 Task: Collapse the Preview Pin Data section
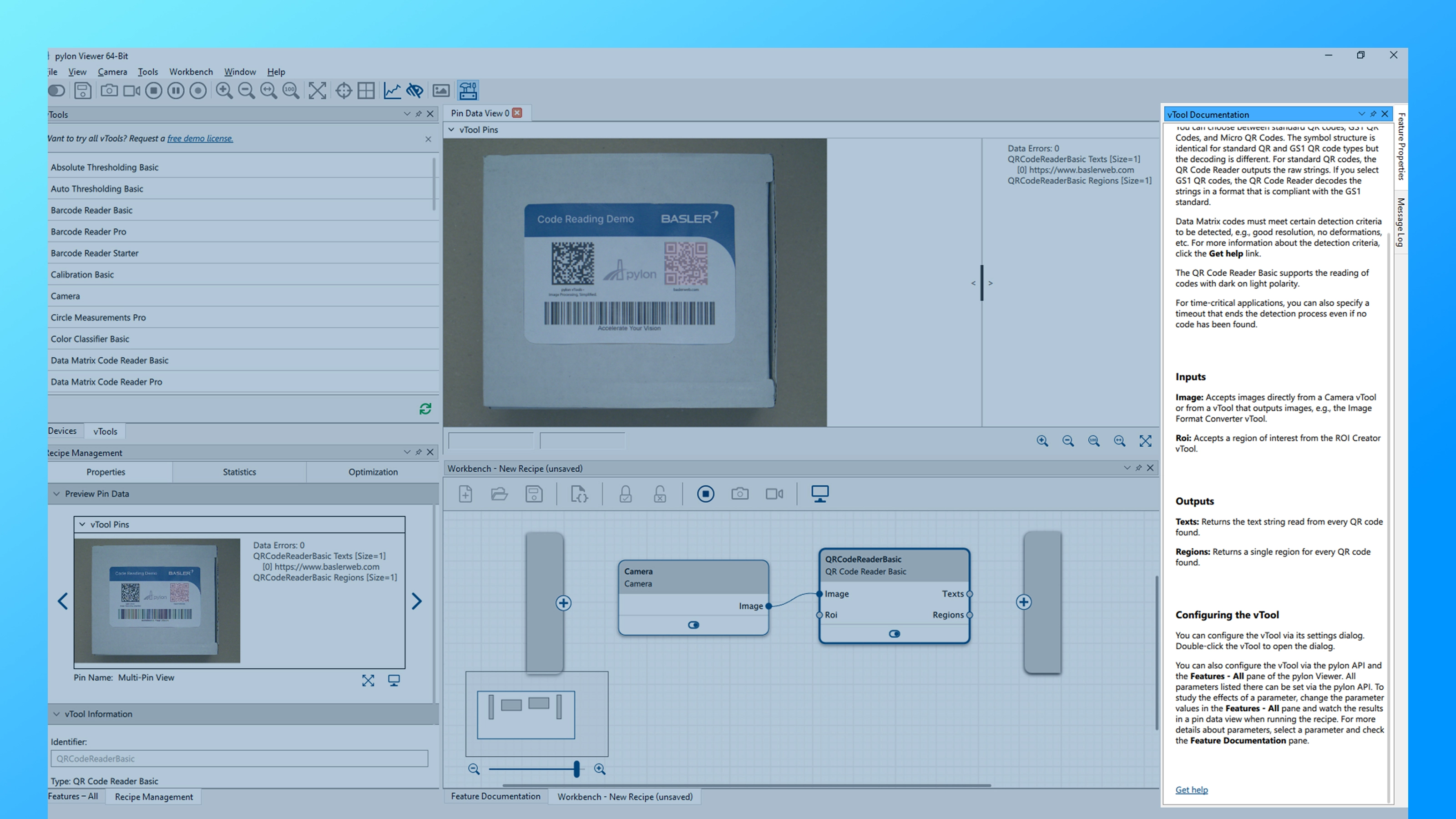point(56,493)
